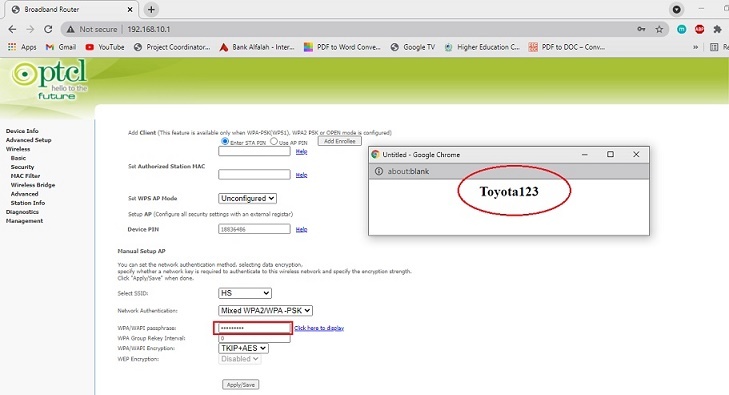Reload the router page
Image resolution: width=729 pixels, height=395 pixels.
pos(48,29)
